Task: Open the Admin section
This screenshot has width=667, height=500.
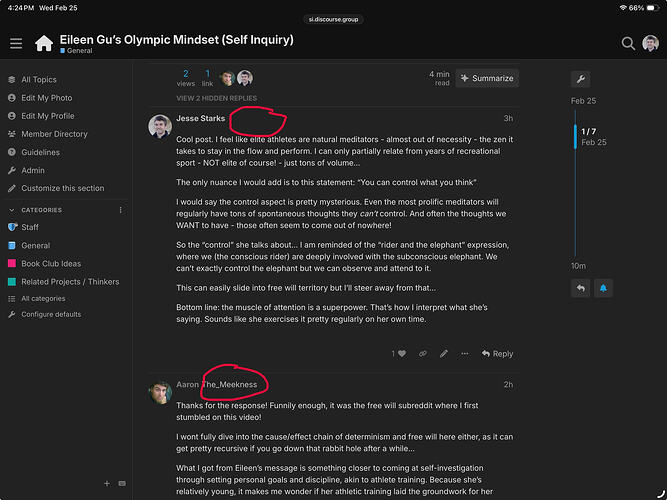Action: coord(33,170)
